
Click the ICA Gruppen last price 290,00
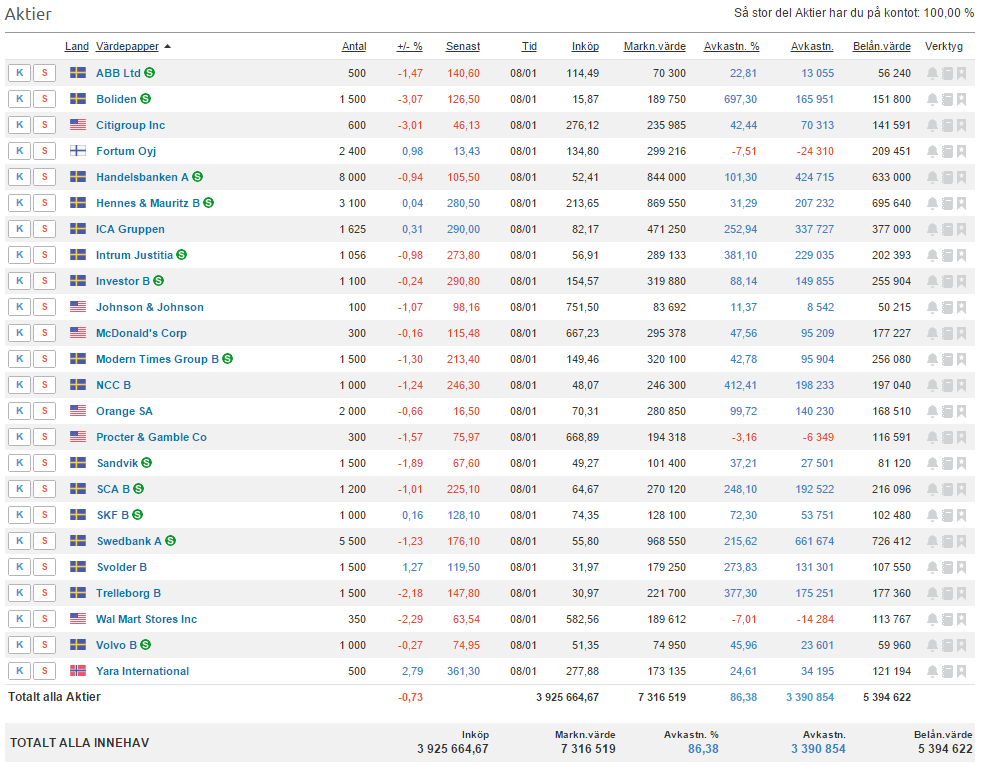click(463, 229)
